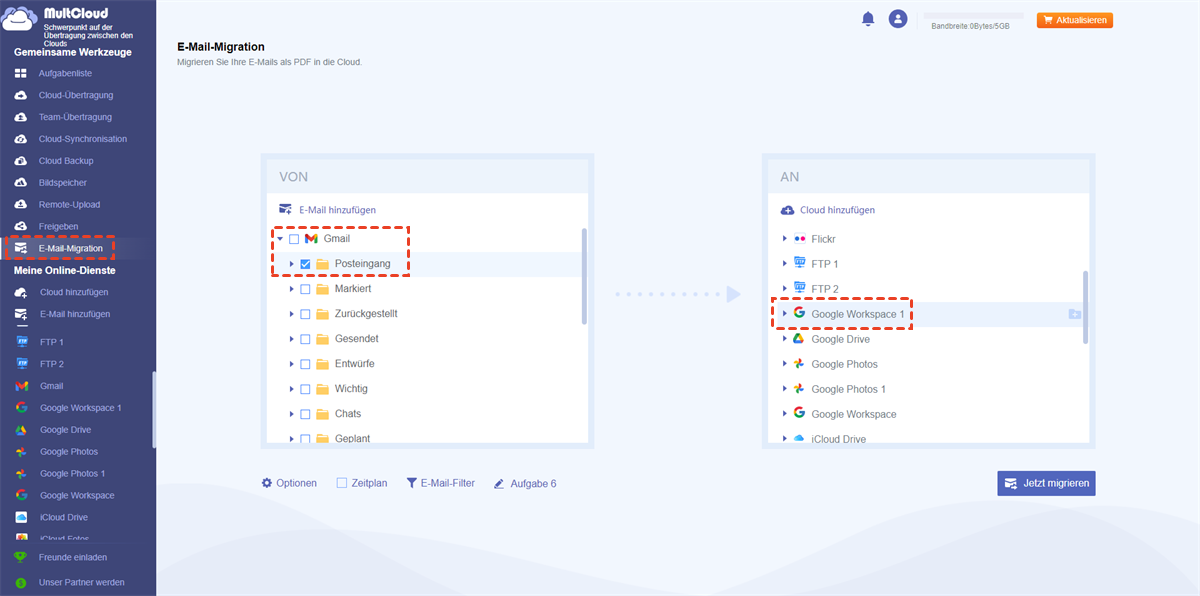Click the Aufgabenliste grid icon

click(x=20, y=73)
